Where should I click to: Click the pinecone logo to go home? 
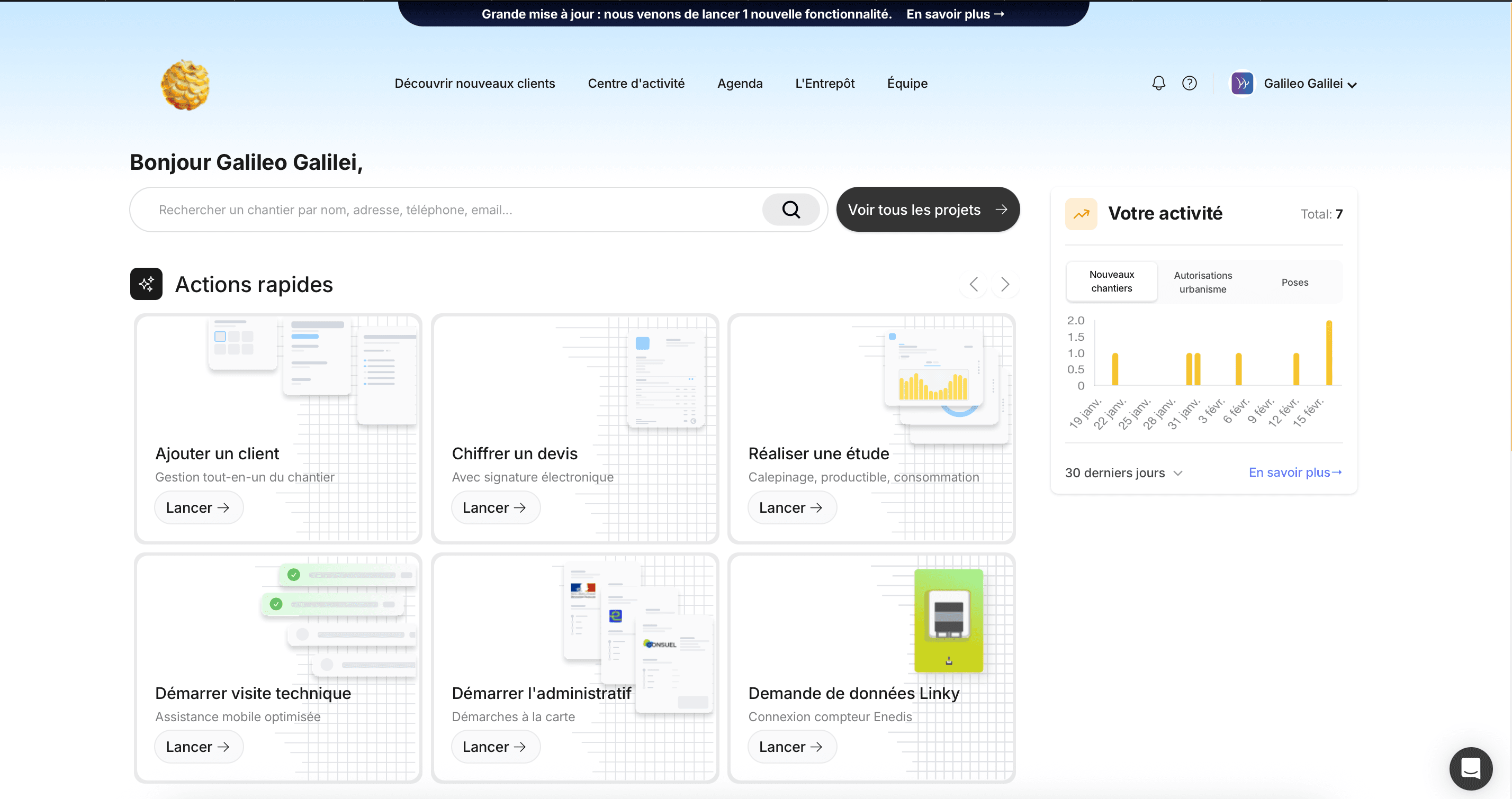click(185, 85)
